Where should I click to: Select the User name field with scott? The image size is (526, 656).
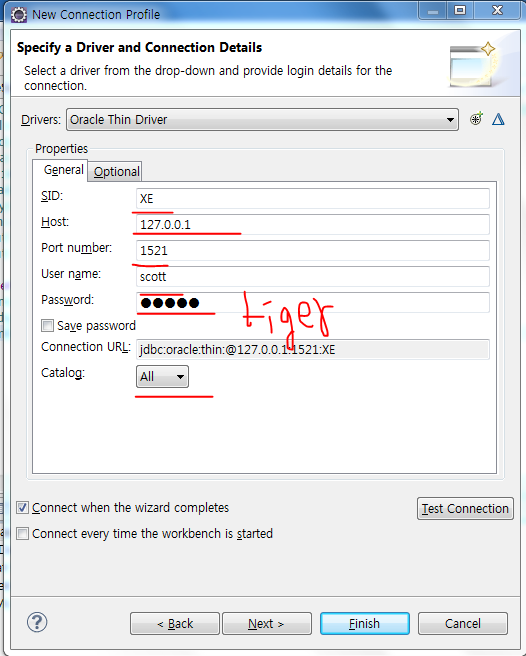pos(313,276)
